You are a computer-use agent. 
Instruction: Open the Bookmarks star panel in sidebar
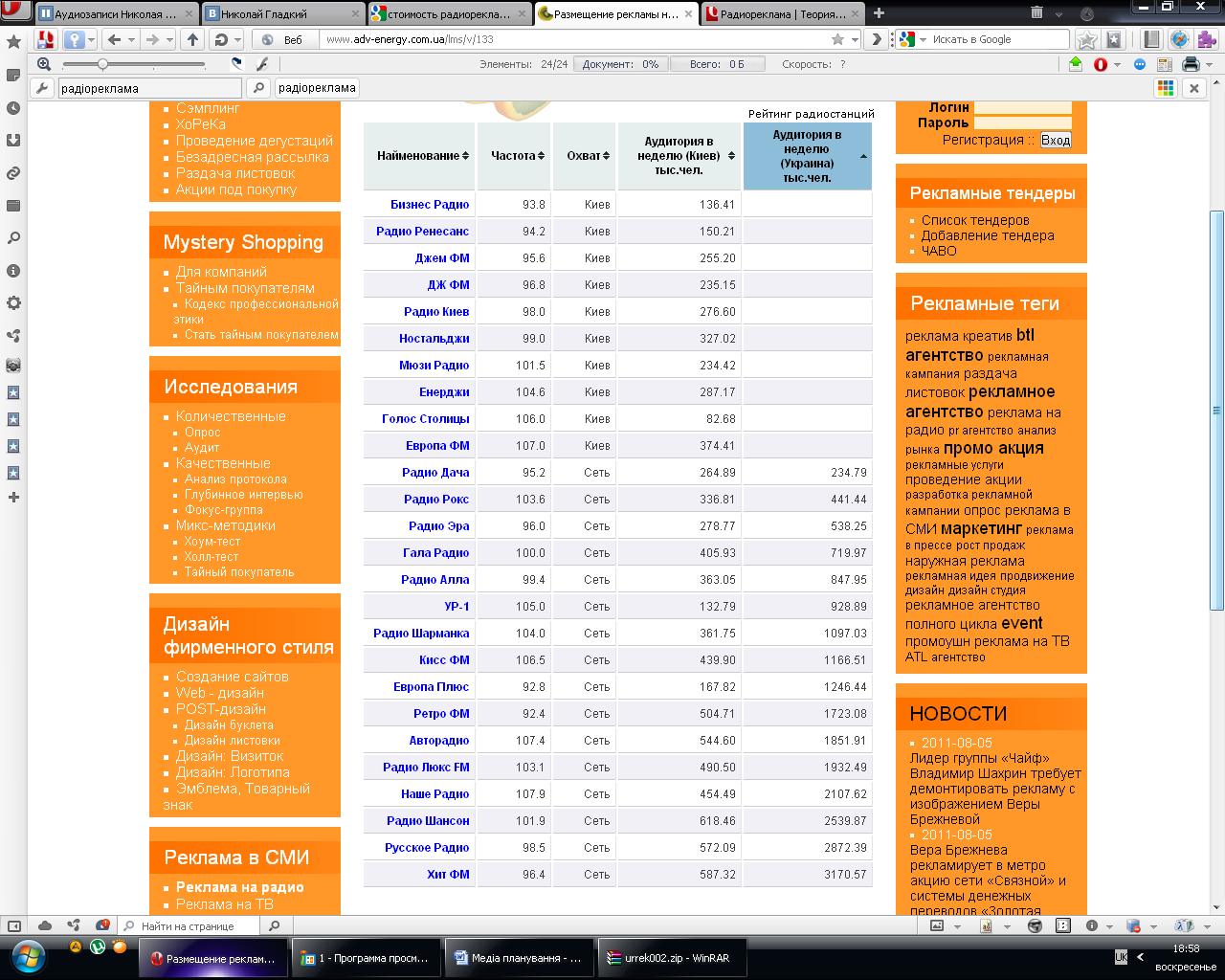coord(13,42)
